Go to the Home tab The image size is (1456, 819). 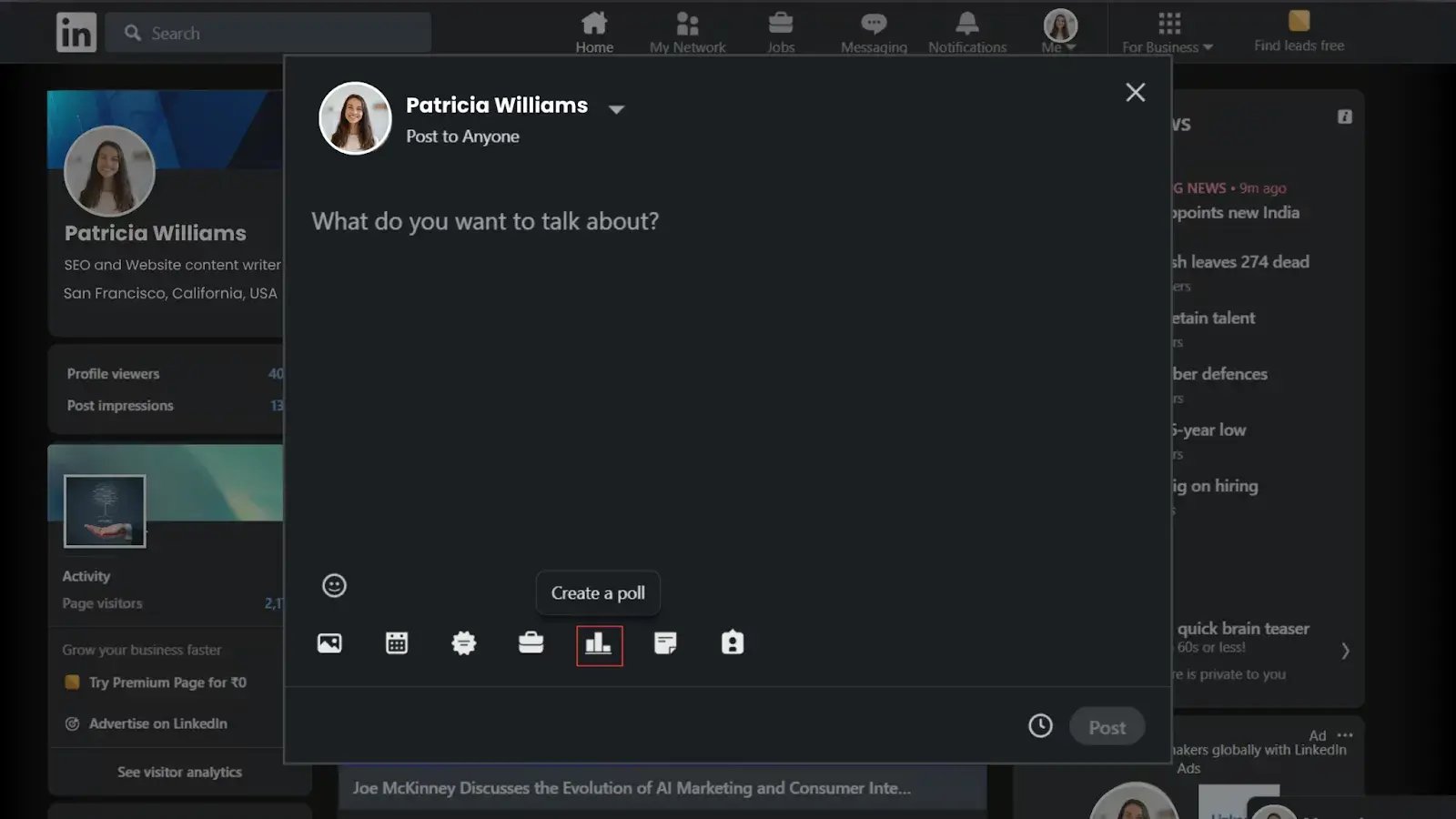point(594,32)
